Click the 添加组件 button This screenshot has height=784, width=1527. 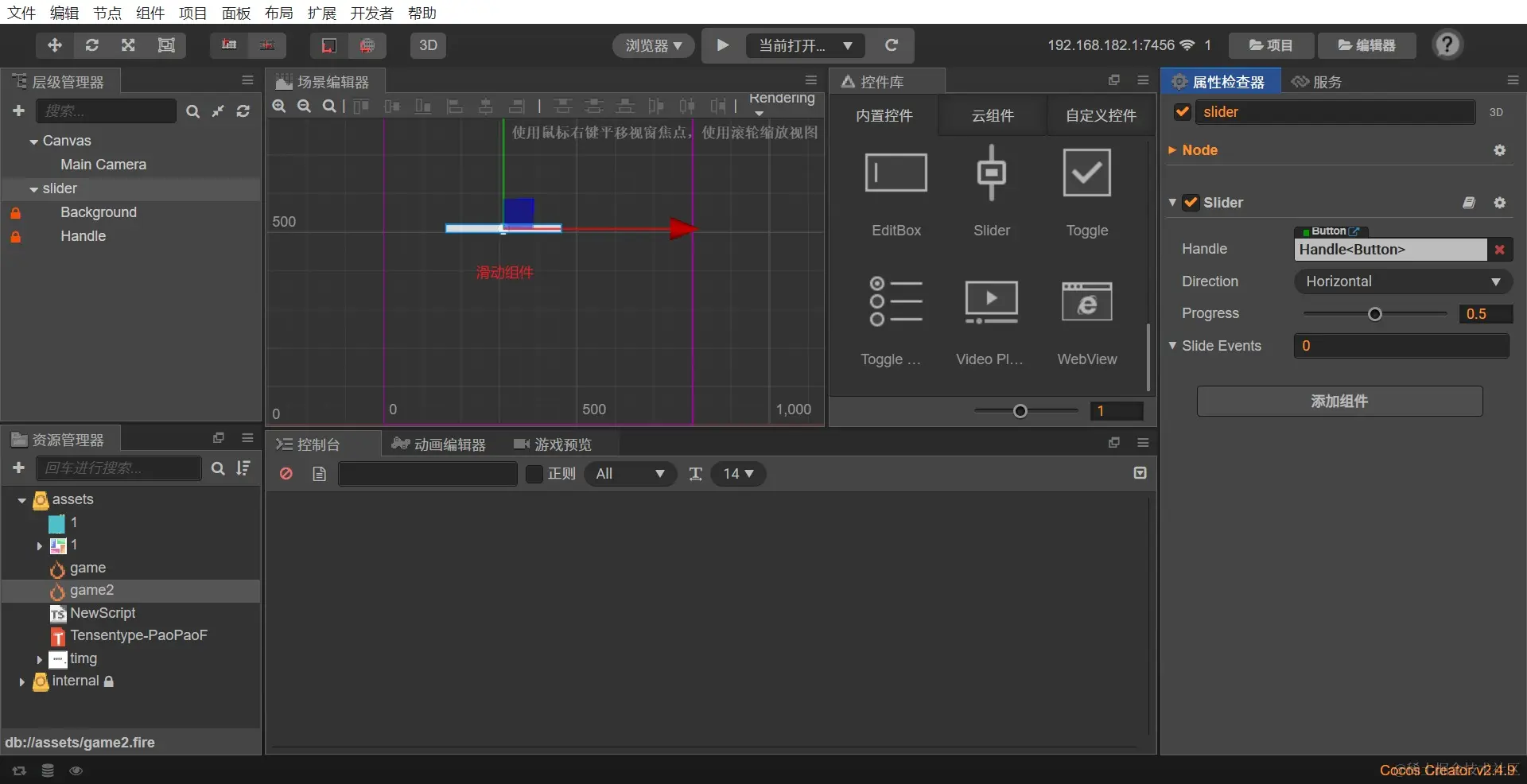(x=1340, y=402)
